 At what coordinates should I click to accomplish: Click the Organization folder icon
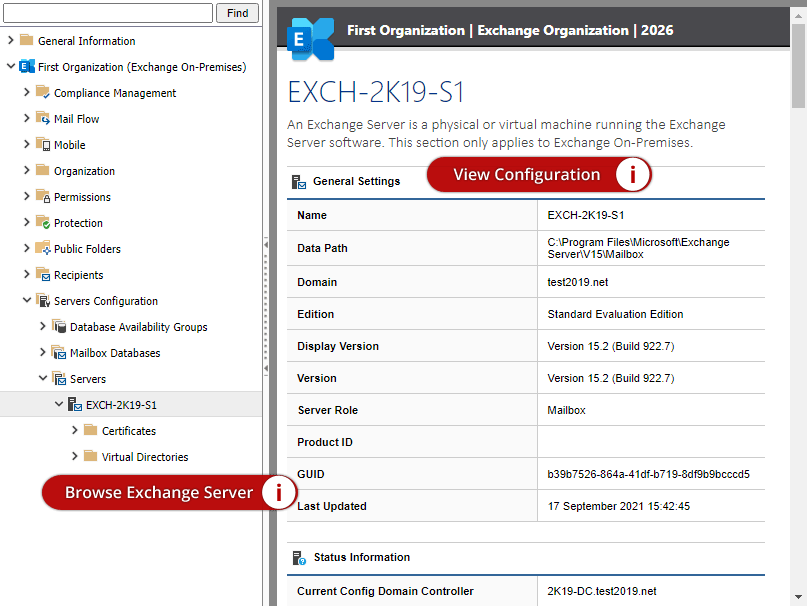(43, 170)
